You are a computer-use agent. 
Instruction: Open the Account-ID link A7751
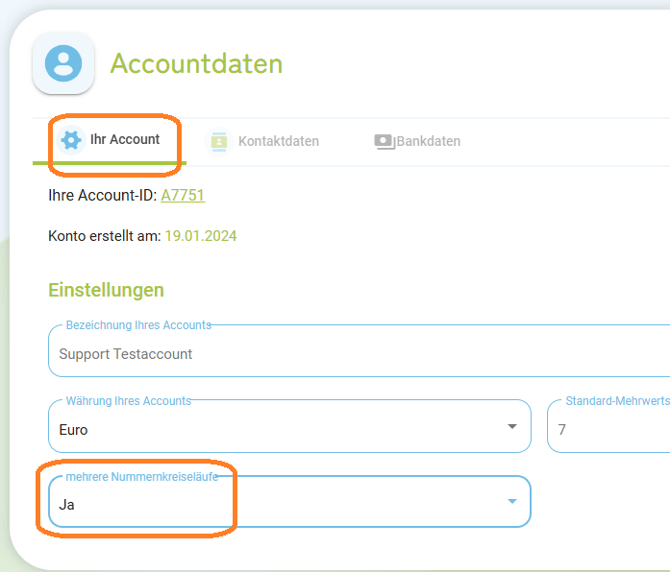click(x=183, y=196)
